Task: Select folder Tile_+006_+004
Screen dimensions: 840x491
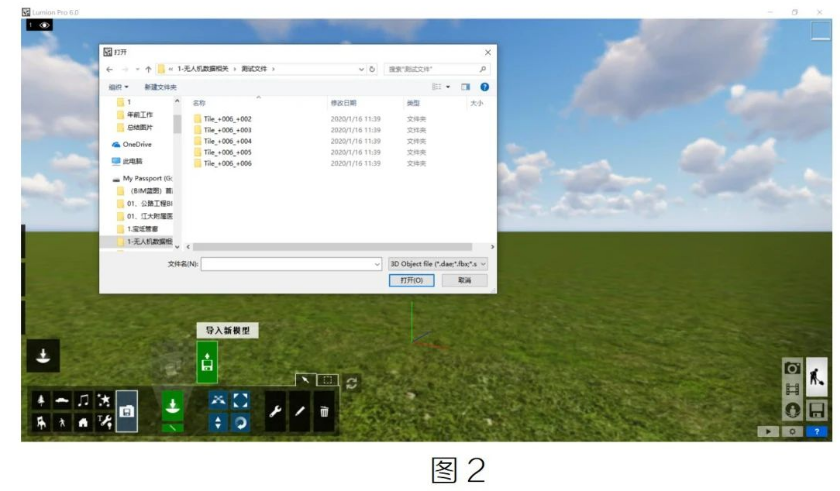Action: click(227, 141)
